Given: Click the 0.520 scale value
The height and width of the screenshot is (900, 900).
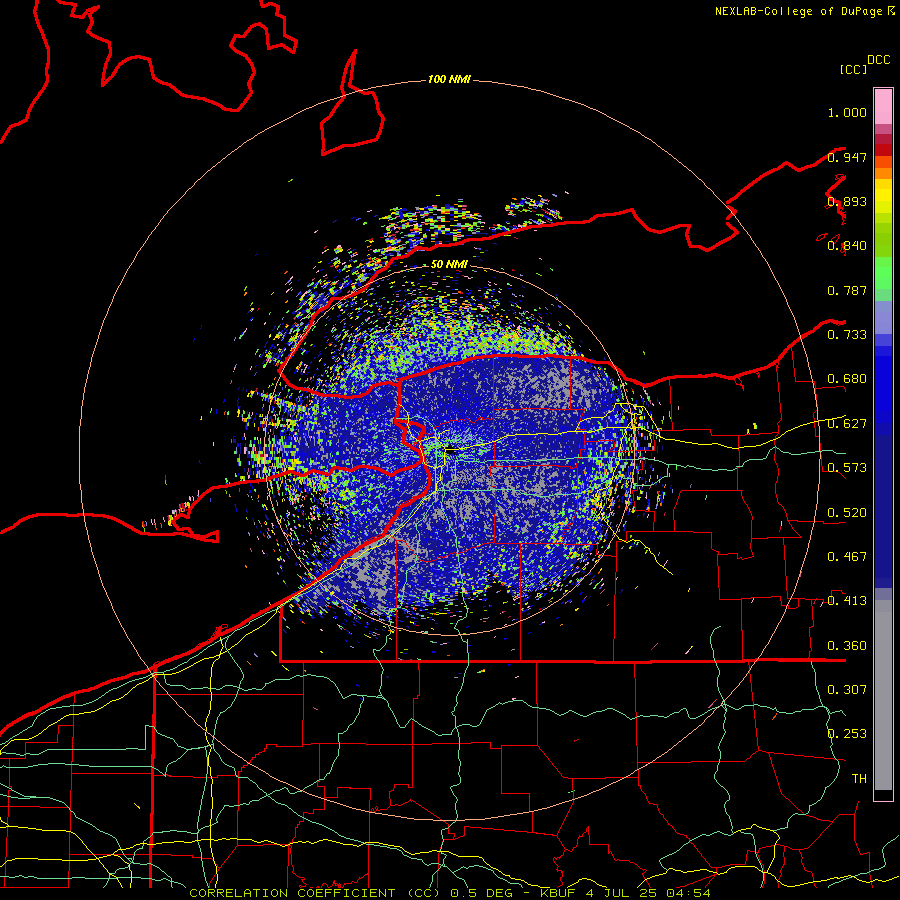Looking at the screenshot, I should (x=847, y=513).
